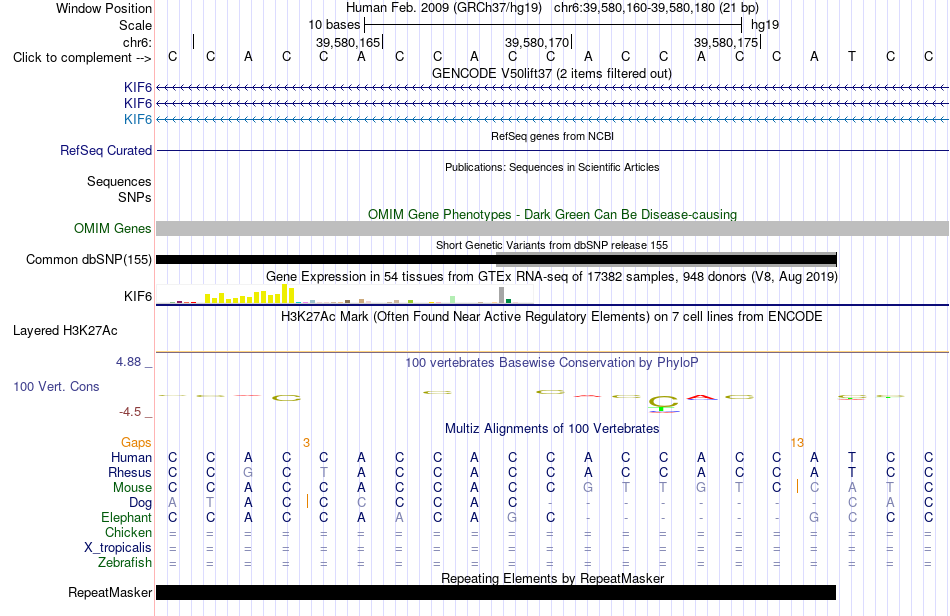This screenshot has height=616, width=950.
Task: Click the '10 bases' scale text
Action: tap(334, 25)
